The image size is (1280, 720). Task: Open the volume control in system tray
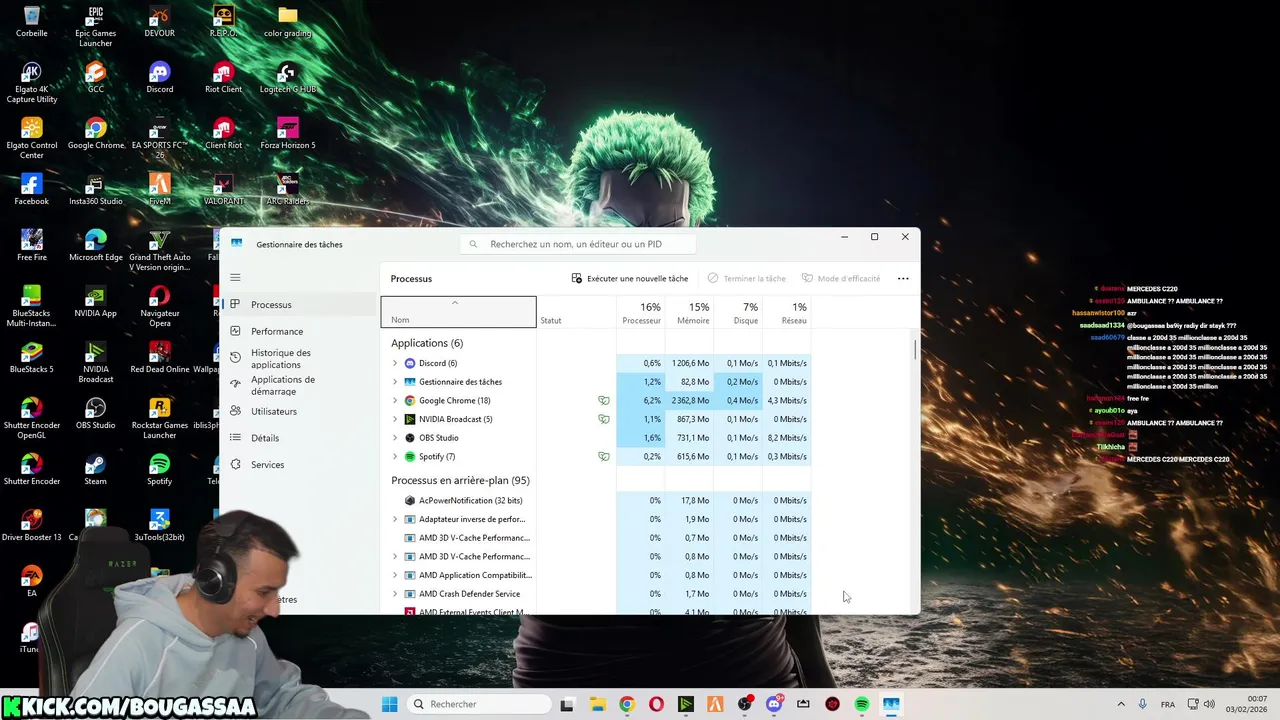click(x=1209, y=704)
